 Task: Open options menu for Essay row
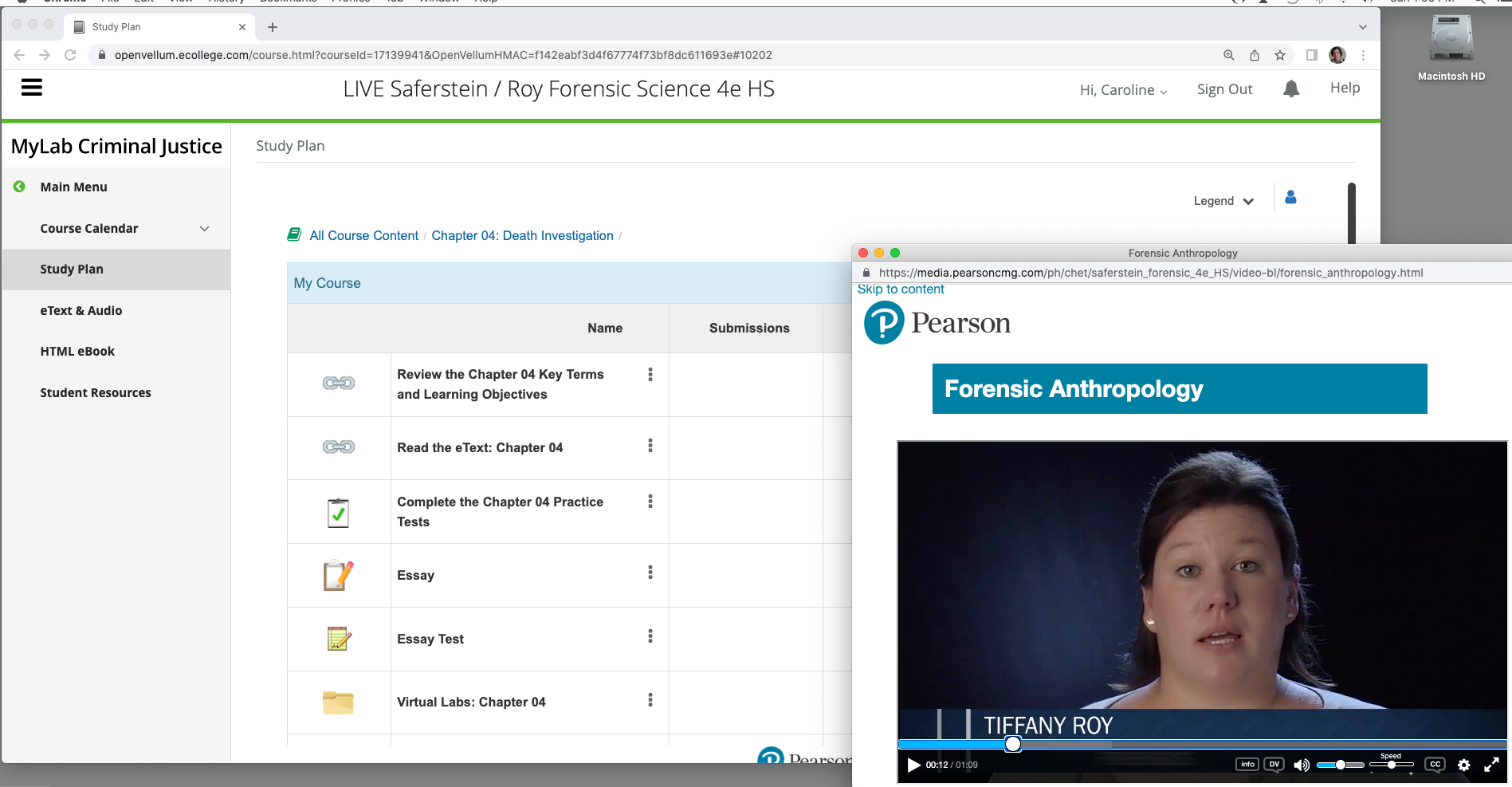[650, 573]
